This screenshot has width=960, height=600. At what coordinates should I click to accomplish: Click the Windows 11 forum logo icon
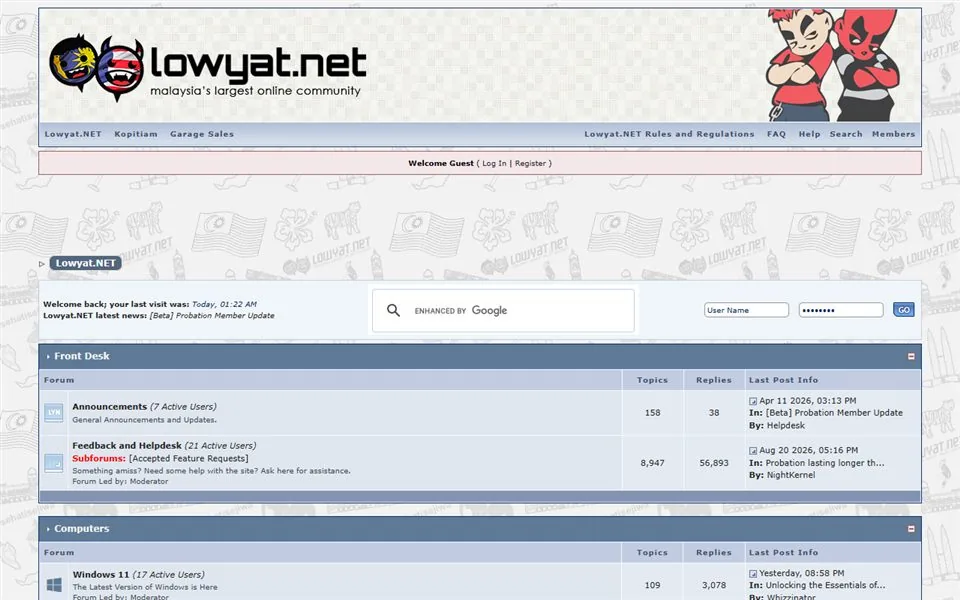coord(54,585)
